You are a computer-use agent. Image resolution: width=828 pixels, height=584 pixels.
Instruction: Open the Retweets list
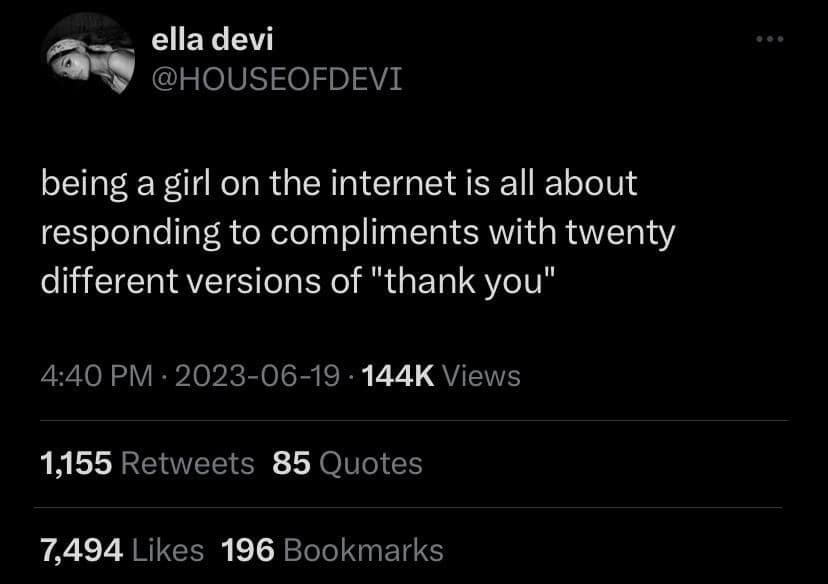coord(188,463)
